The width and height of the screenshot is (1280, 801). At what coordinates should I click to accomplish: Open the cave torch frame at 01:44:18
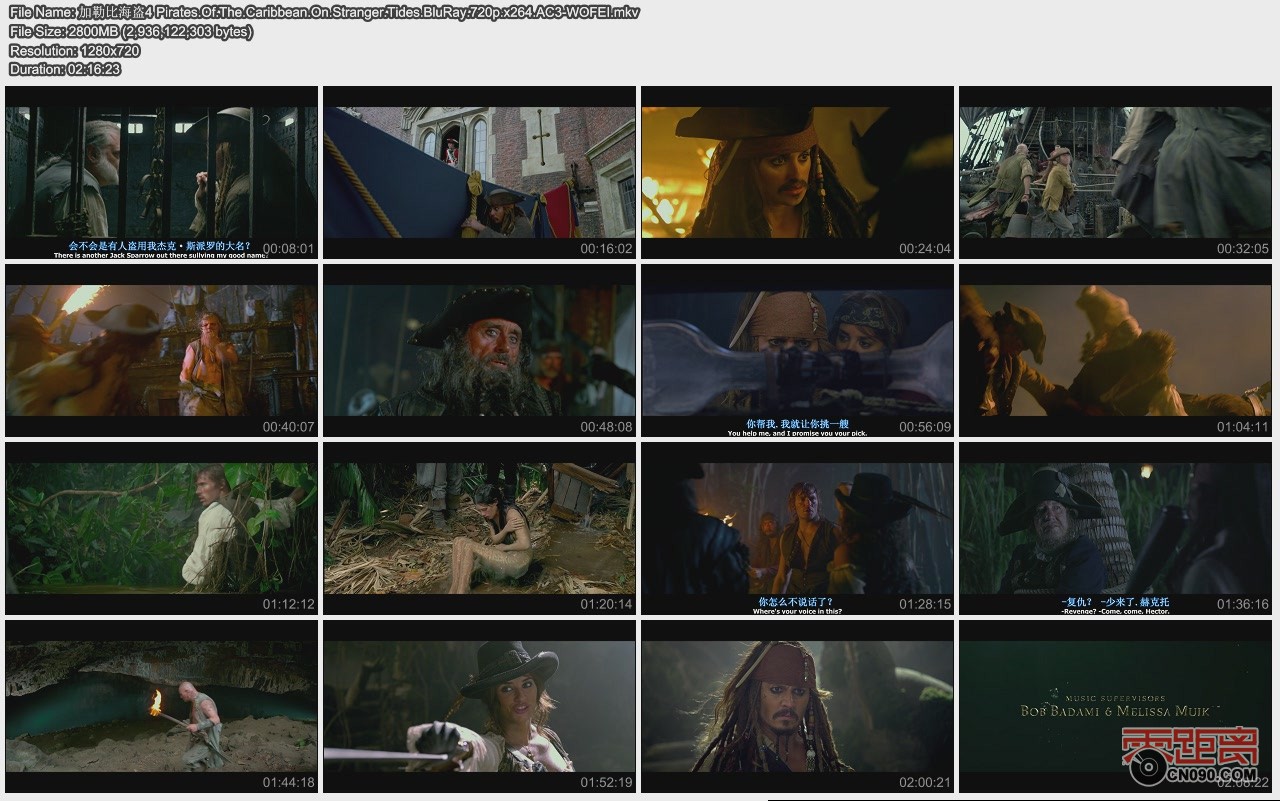(161, 706)
